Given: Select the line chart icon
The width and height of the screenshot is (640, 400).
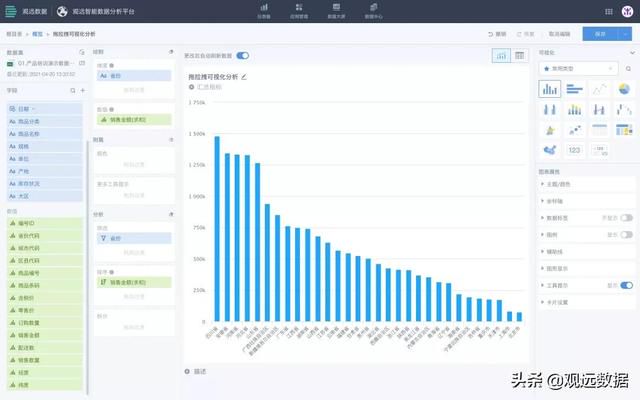Looking at the screenshot, I should (x=599, y=89).
